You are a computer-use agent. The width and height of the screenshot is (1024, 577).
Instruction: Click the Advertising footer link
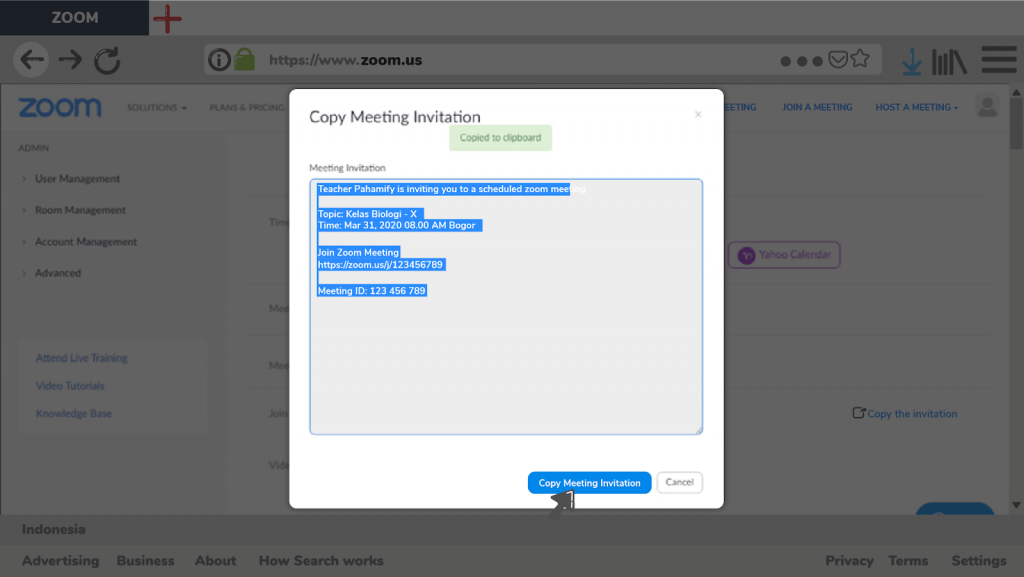(x=61, y=561)
